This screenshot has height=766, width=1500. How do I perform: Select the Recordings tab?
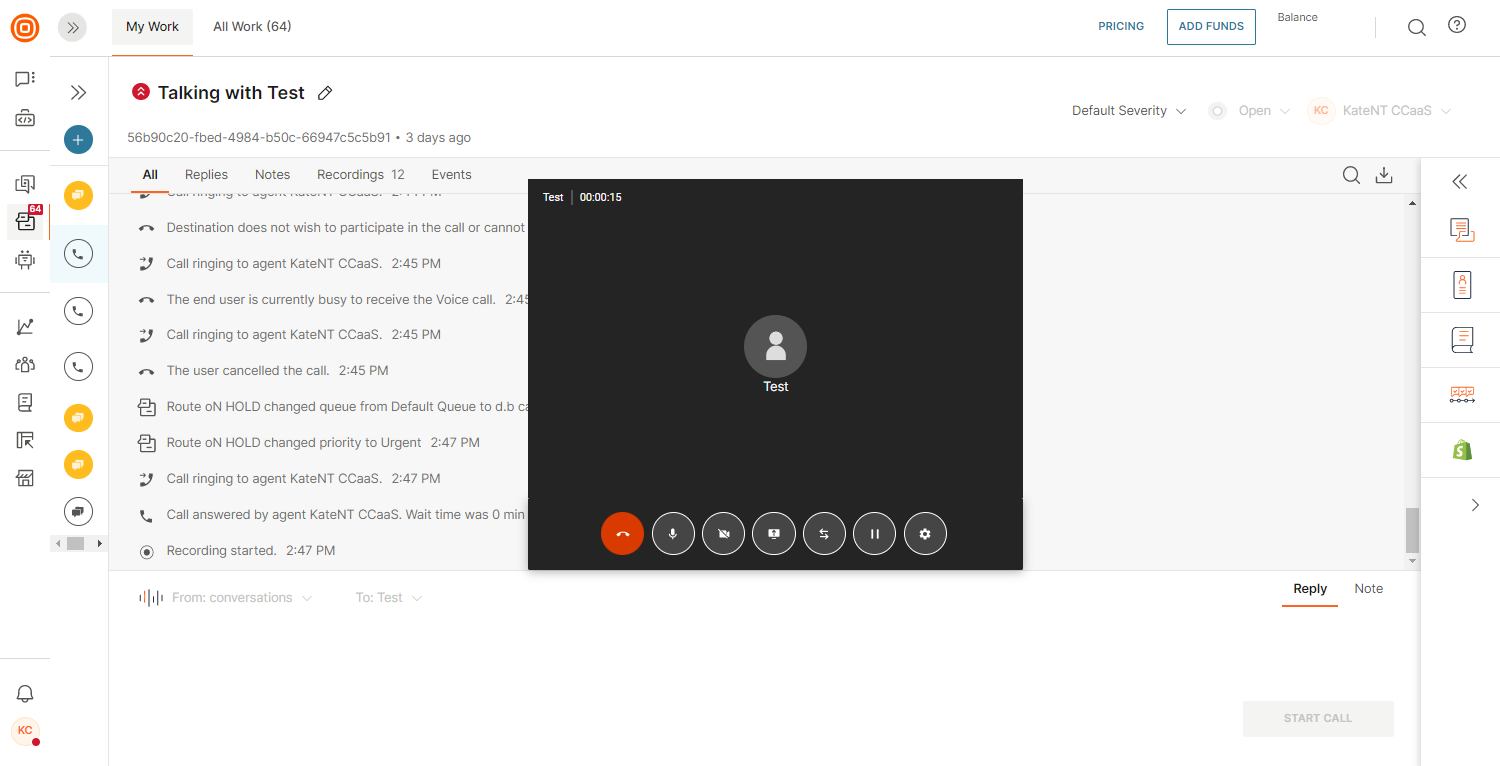[x=361, y=175]
